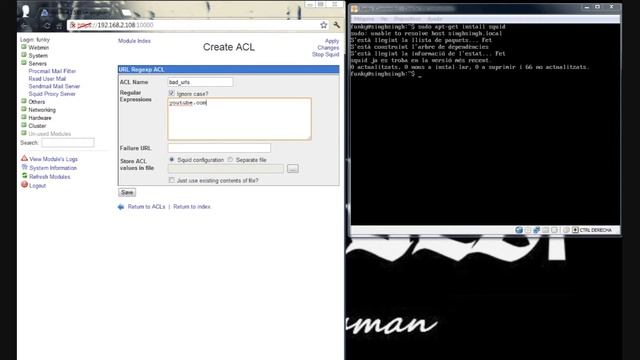This screenshot has height=360, width=640.
Task: Expand the Webmin category in sidebar
Action: coord(38,48)
